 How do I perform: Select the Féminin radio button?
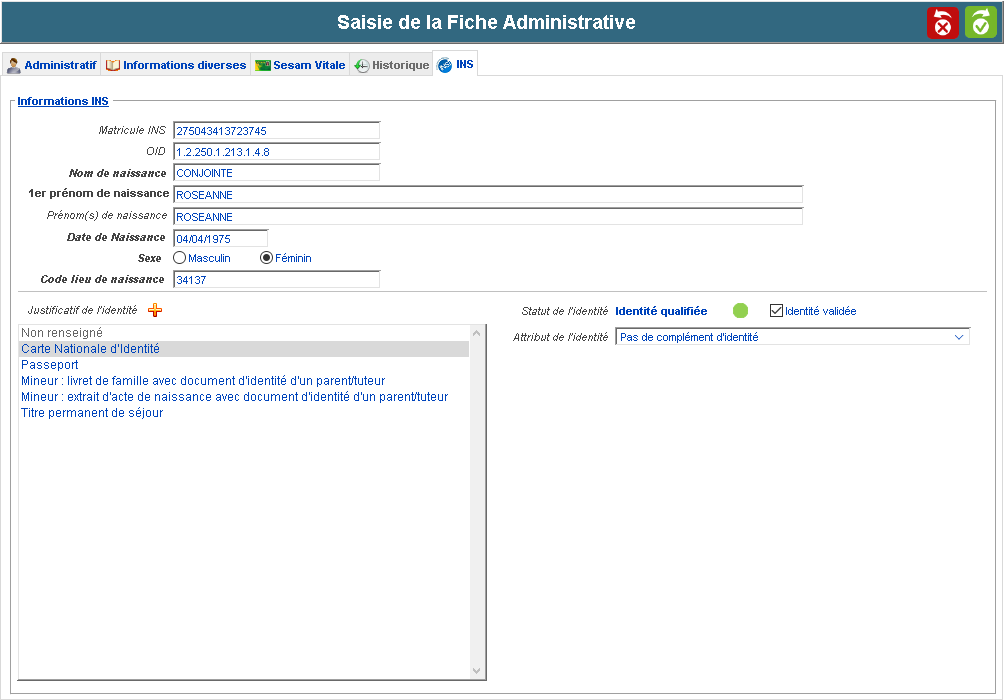[266, 258]
